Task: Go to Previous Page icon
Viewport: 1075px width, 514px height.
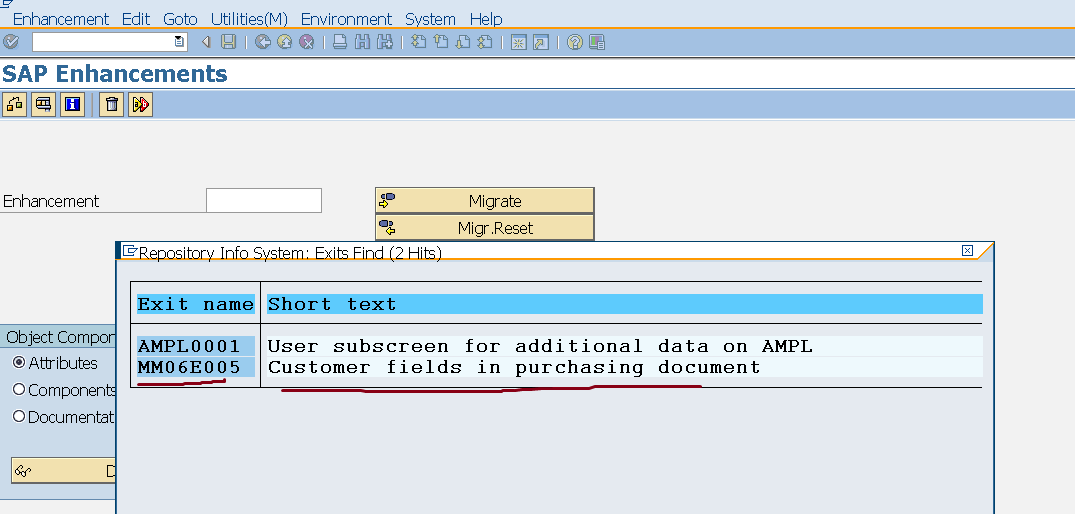Action: point(441,42)
